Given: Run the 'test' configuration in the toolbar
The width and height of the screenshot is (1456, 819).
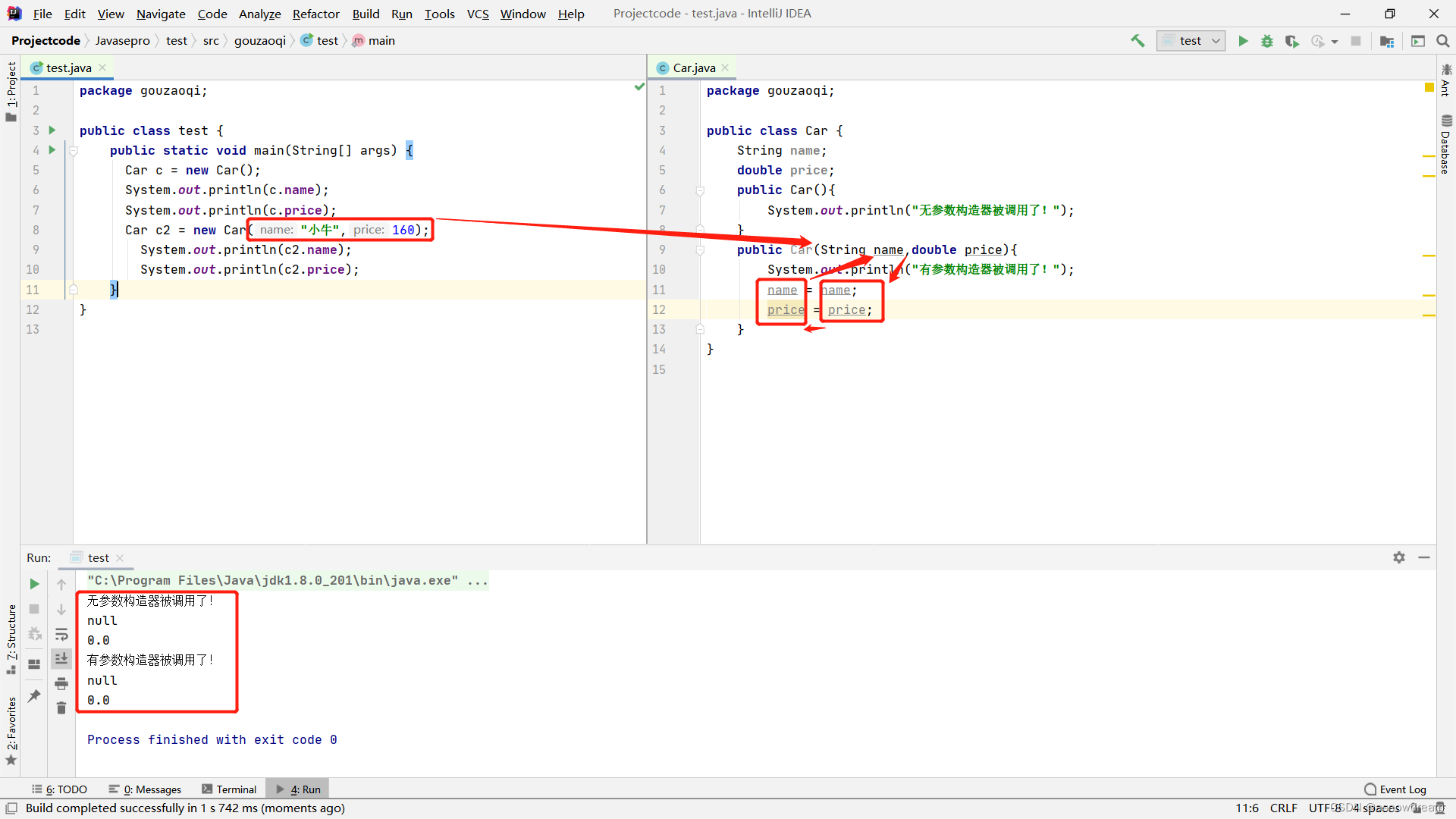Looking at the screenshot, I should [1243, 41].
